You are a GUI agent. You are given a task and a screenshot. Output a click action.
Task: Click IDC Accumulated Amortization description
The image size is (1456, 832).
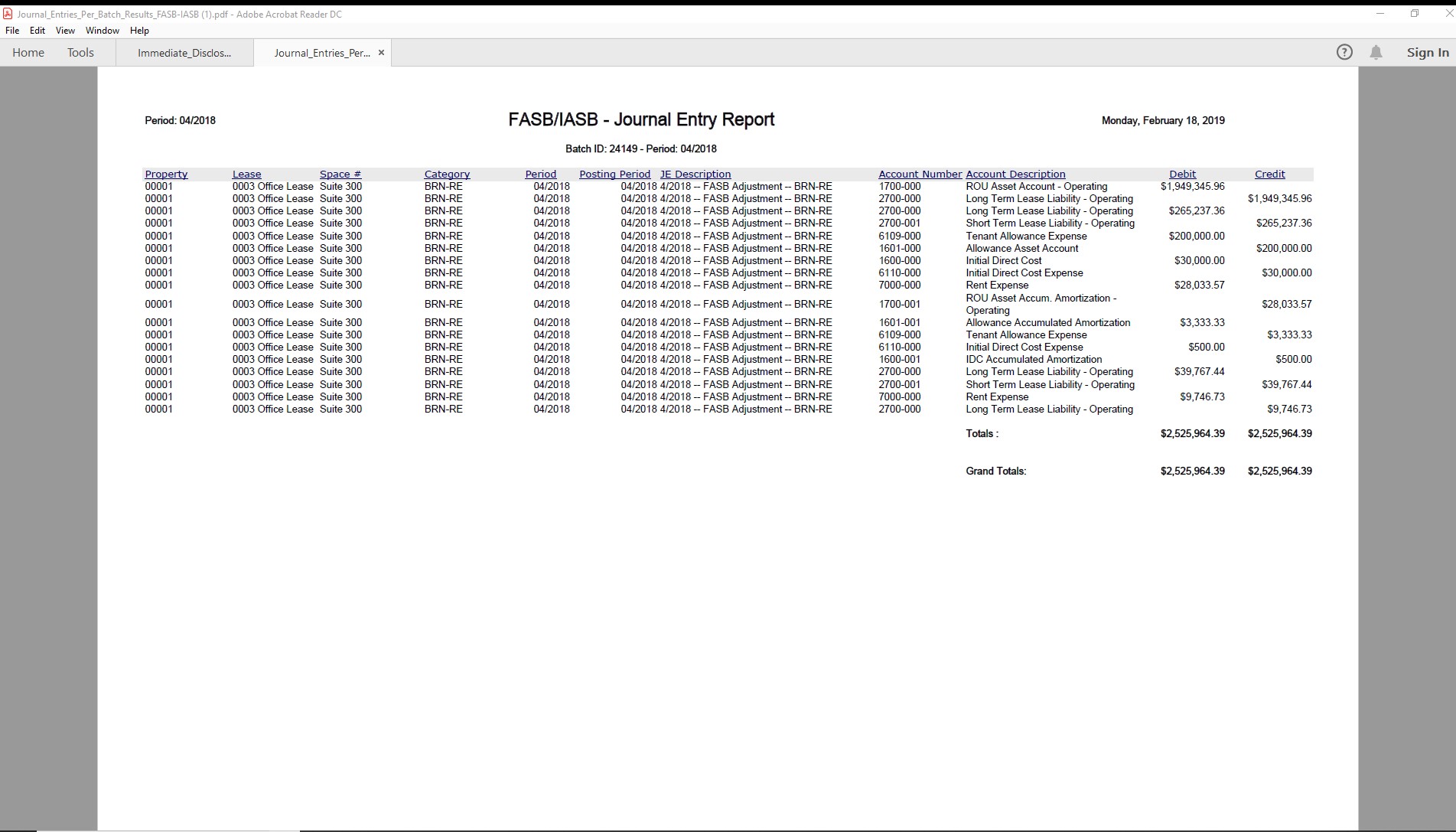1034,360
